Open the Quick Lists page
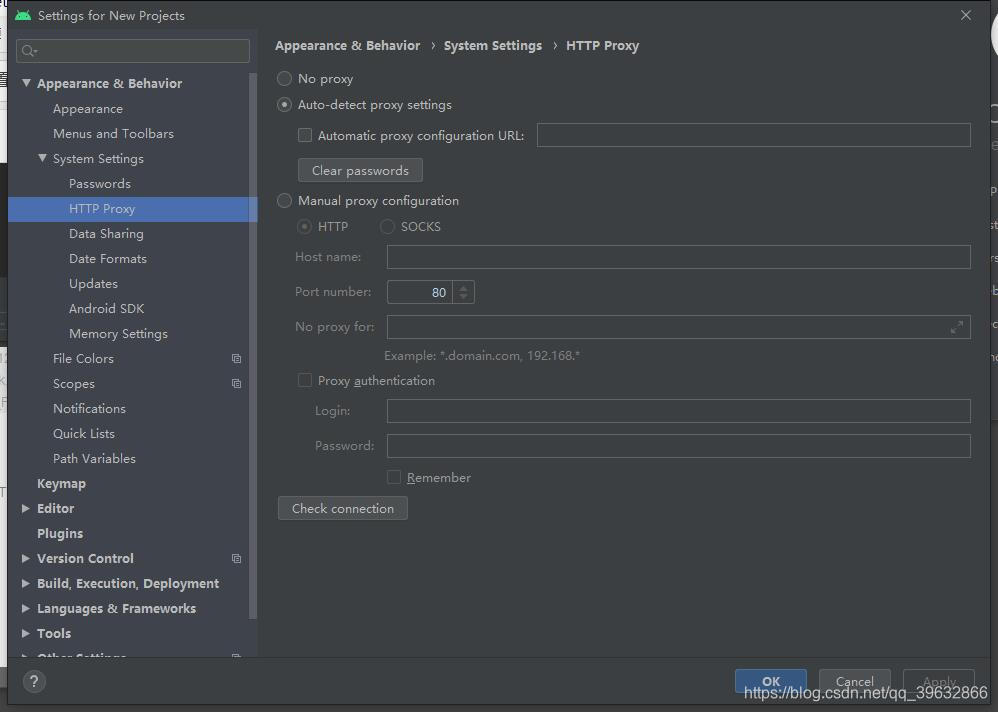The height and width of the screenshot is (712, 998). click(84, 433)
